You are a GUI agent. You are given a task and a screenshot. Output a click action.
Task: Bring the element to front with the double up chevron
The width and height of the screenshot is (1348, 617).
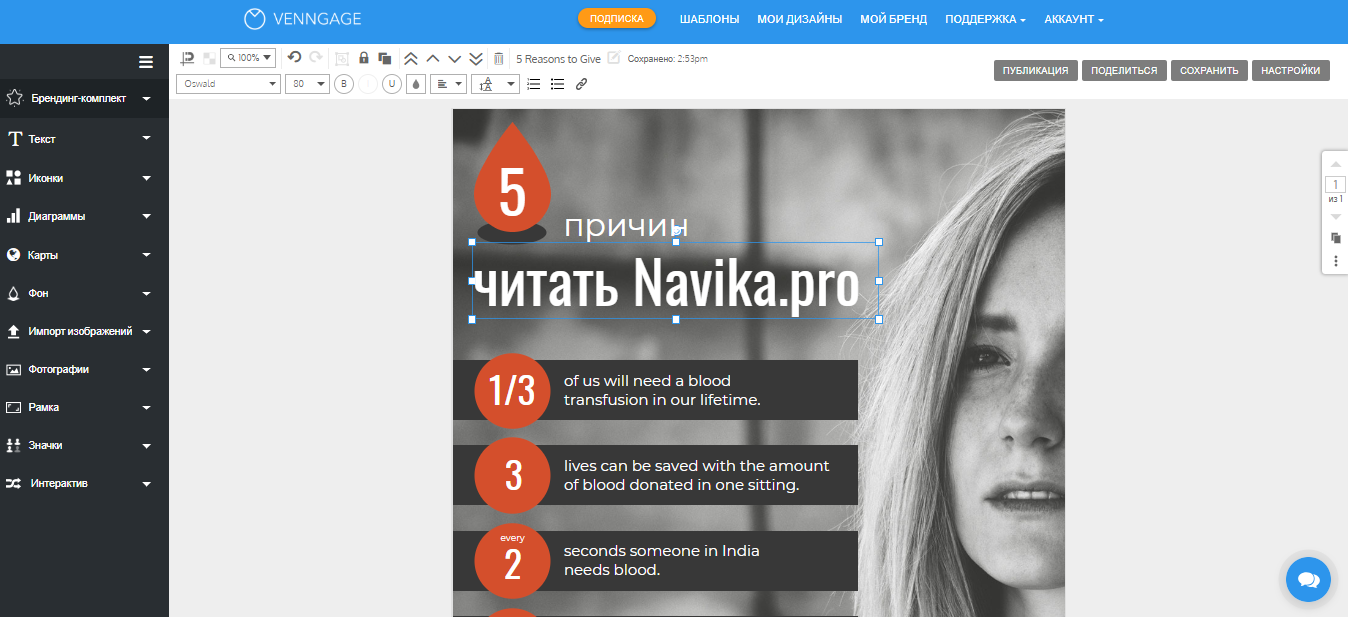[x=410, y=58]
